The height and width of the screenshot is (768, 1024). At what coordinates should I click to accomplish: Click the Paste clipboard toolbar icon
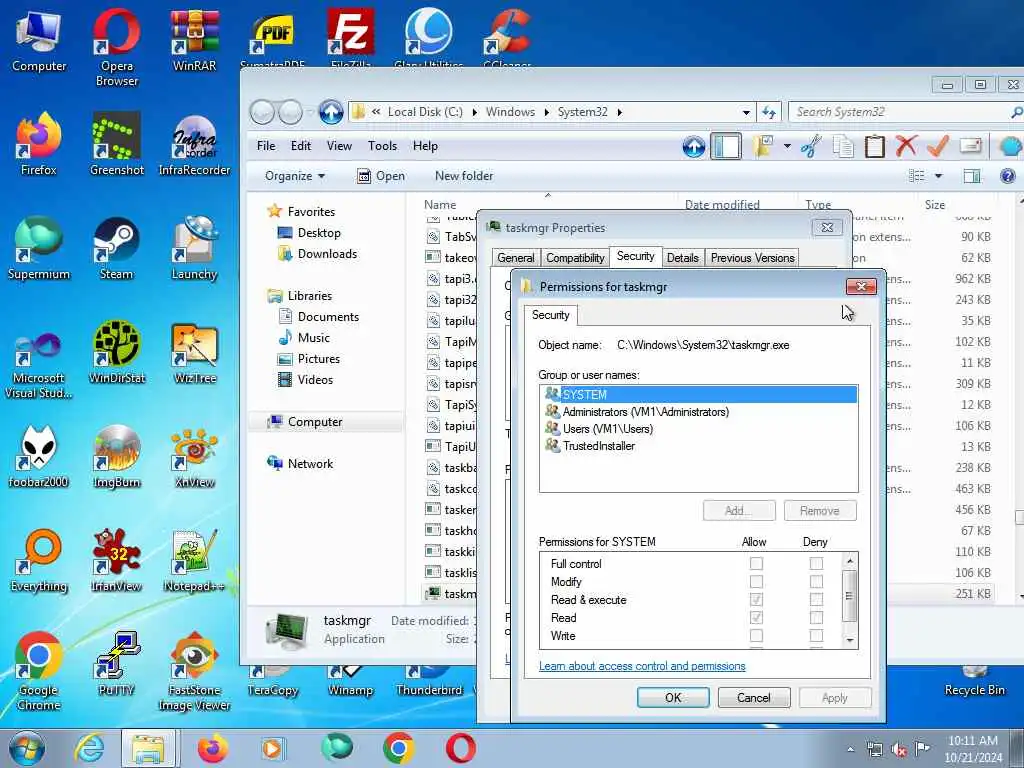click(x=874, y=146)
